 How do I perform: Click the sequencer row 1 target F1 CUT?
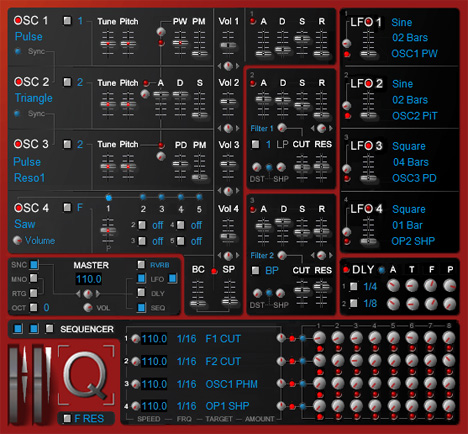pos(223,339)
